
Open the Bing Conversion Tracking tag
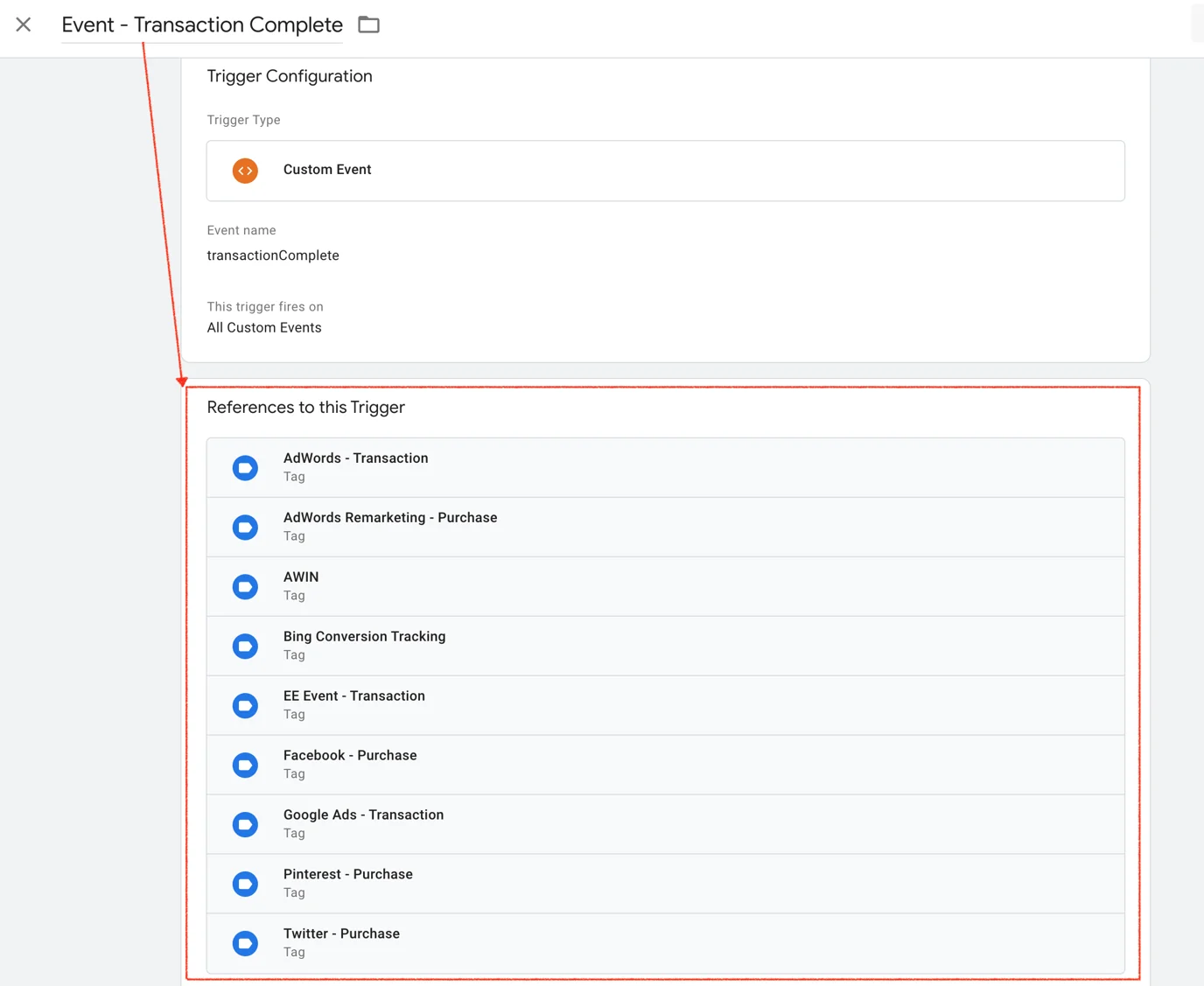coord(665,647)
